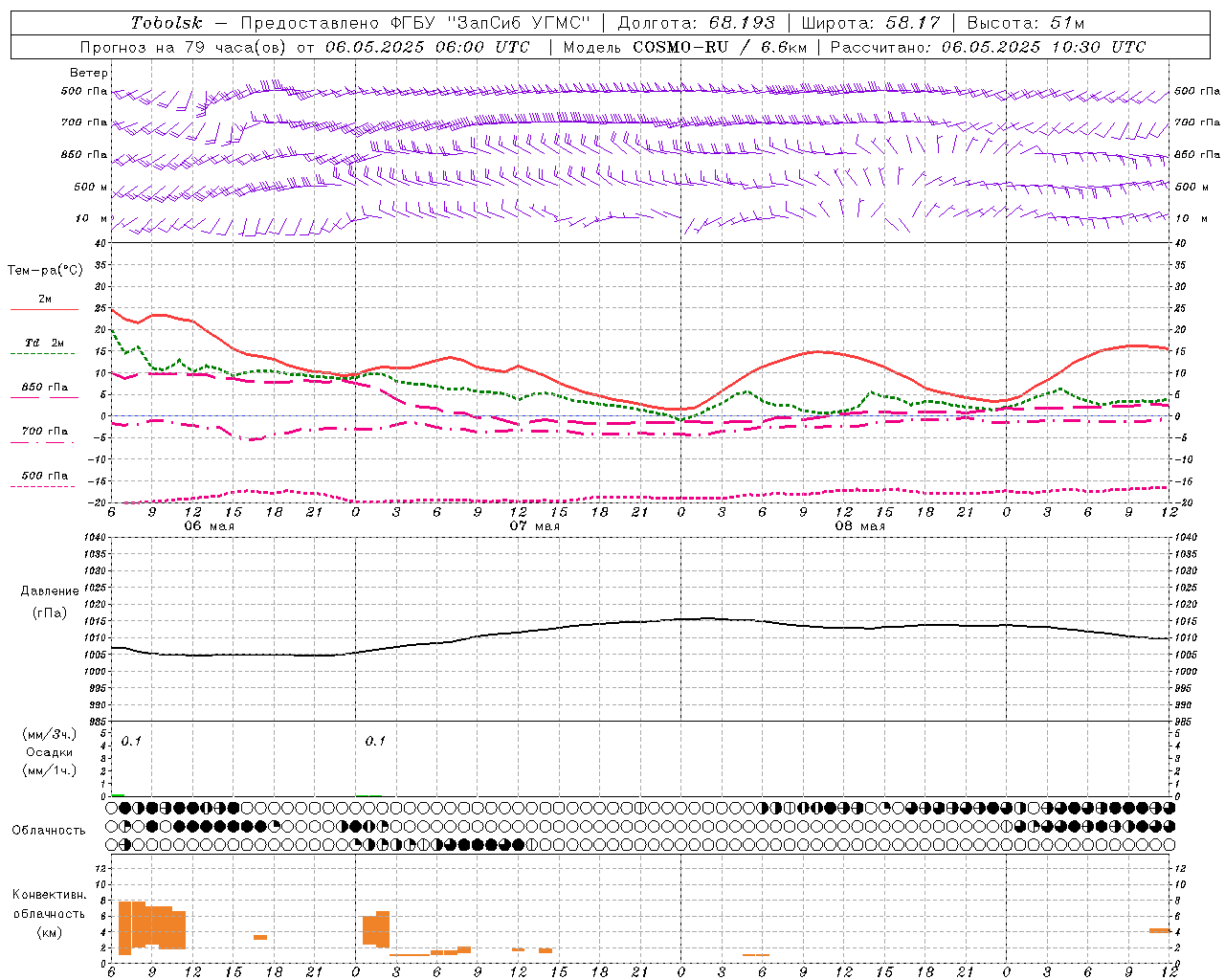Image resolution: width=1225 pixels, height=980 pixels.
Task: Click the computed time "06.05.2025 10:30 UTC"
Action: click(x=1043, y=47)
